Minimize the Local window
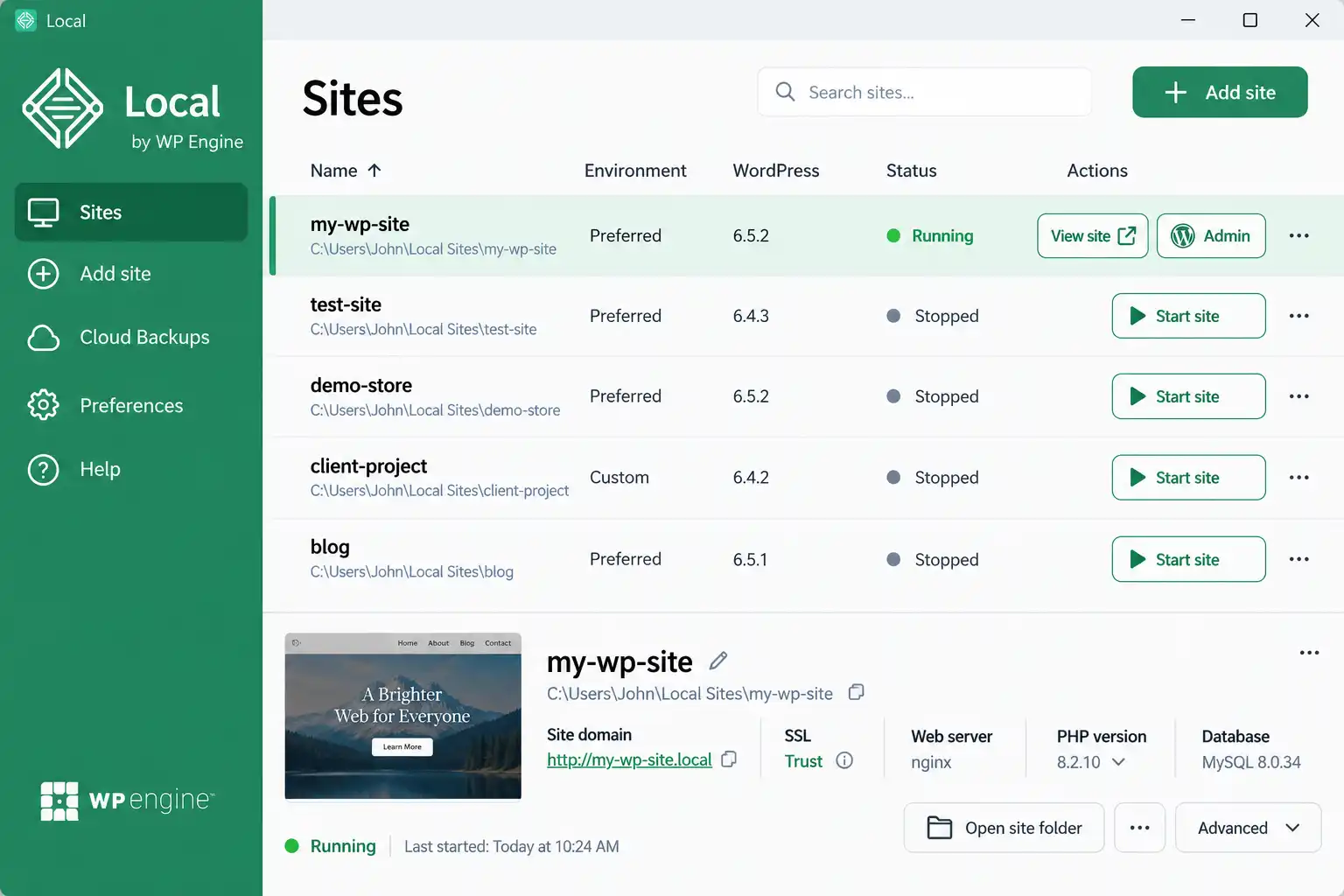The height and width of the screenshot is (896, 1344). coord(1188,20)
